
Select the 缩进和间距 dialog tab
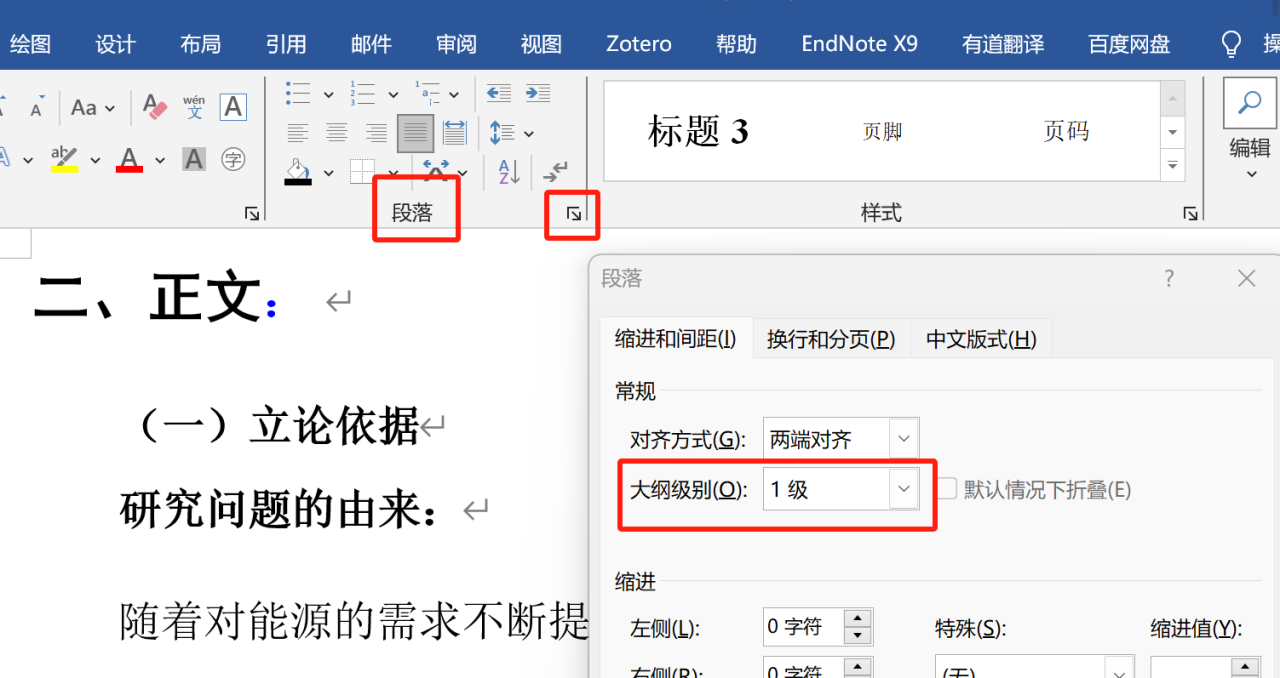(676, 339)
